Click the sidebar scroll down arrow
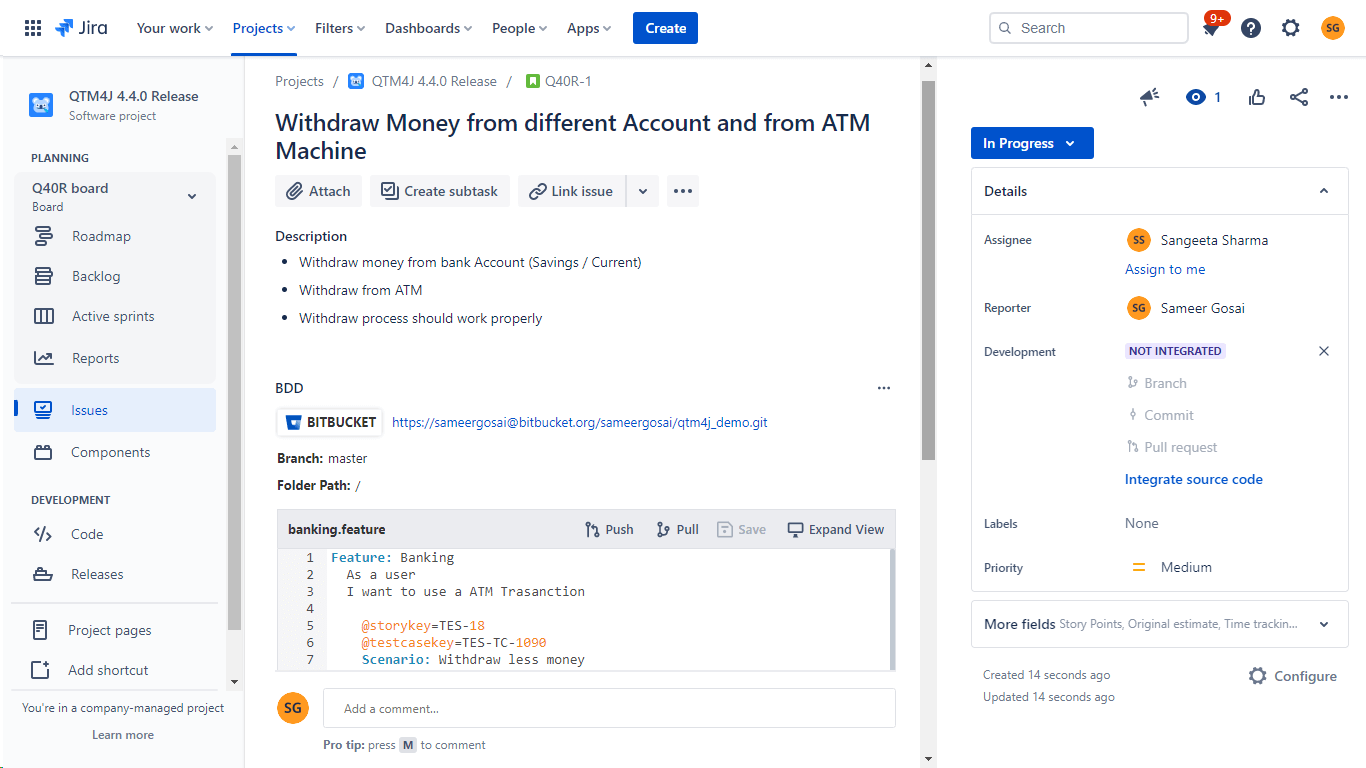 [235, 682]
